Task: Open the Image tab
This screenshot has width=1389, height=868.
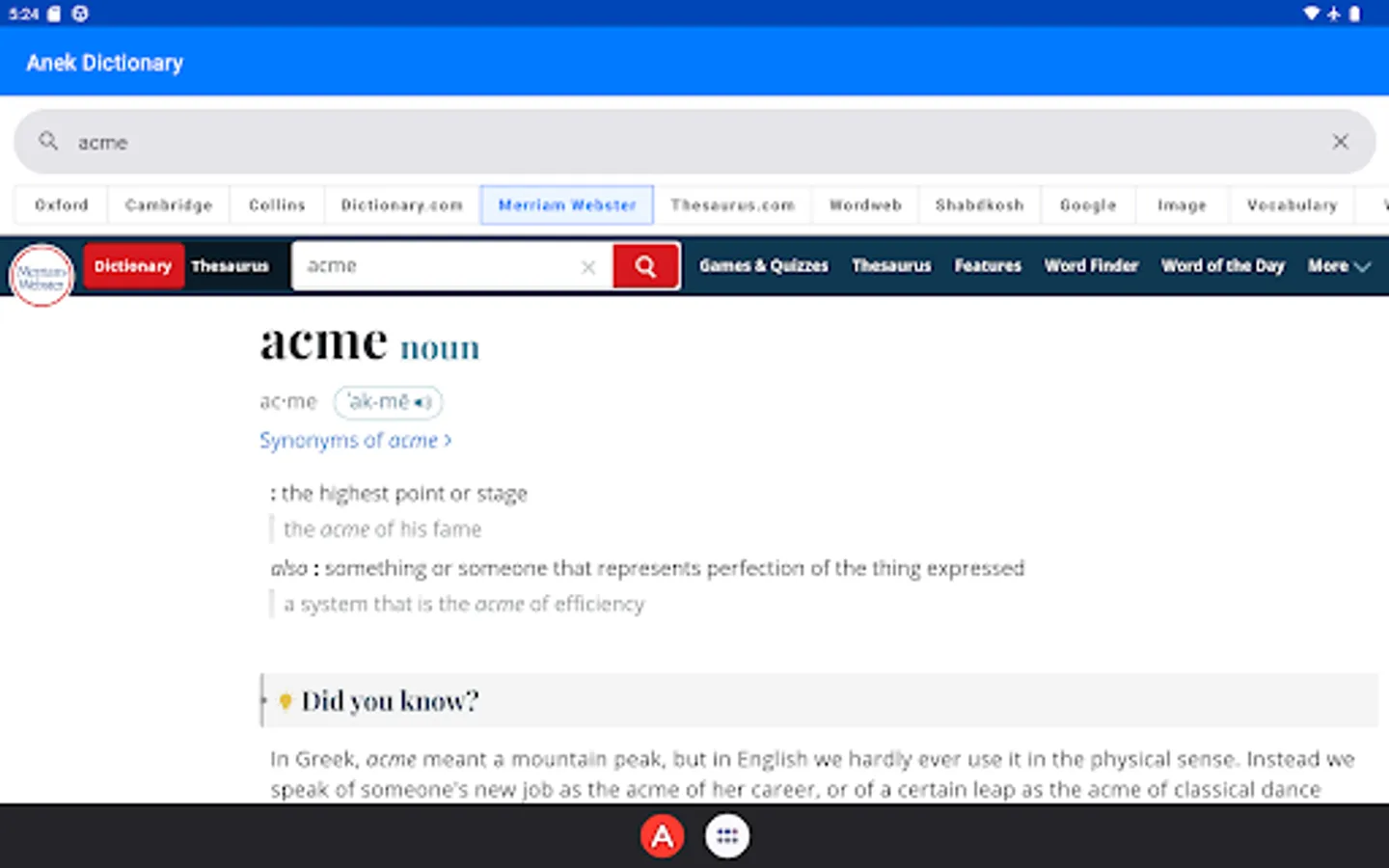Action: [x=1182, y=205]
